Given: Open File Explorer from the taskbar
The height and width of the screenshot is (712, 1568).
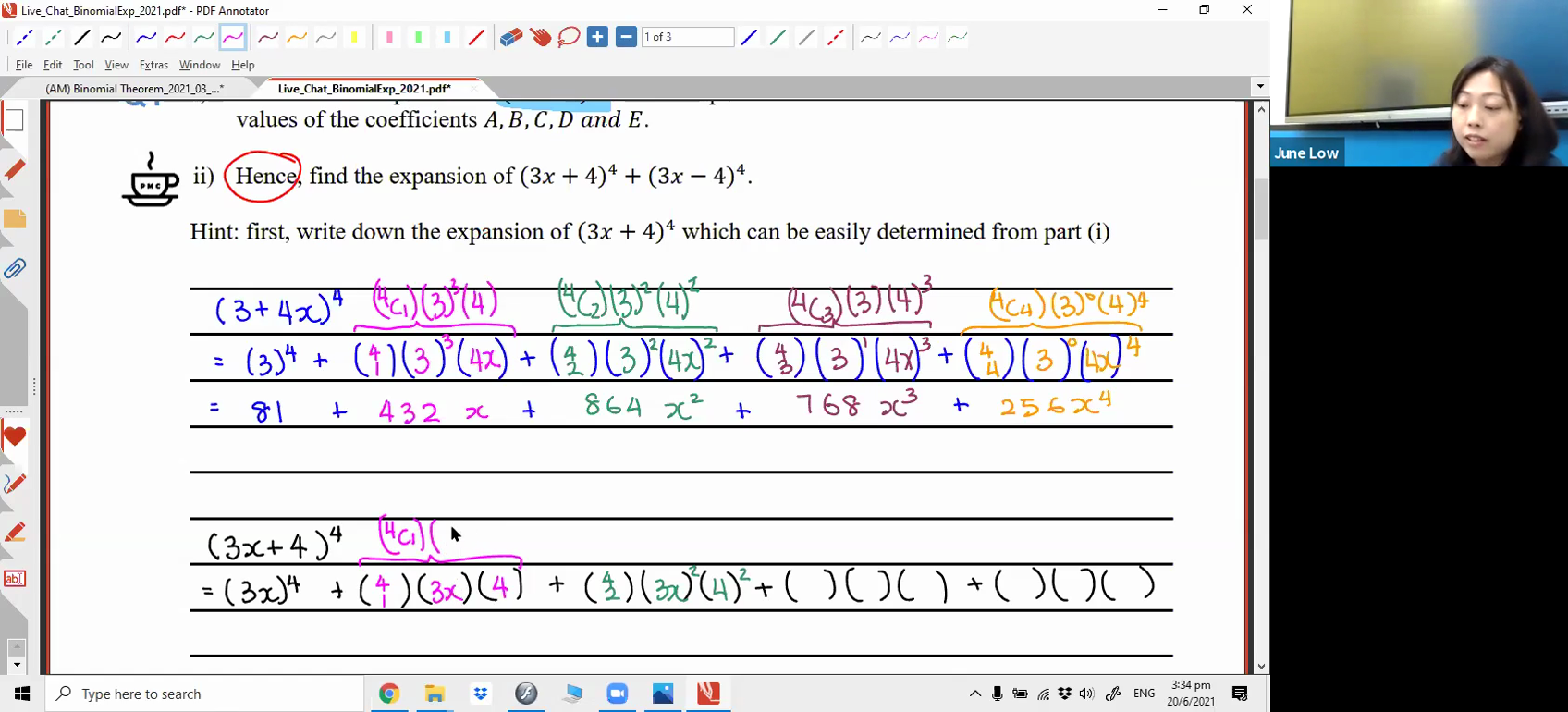Looking at the screenshot, I should tap(435, 694).
